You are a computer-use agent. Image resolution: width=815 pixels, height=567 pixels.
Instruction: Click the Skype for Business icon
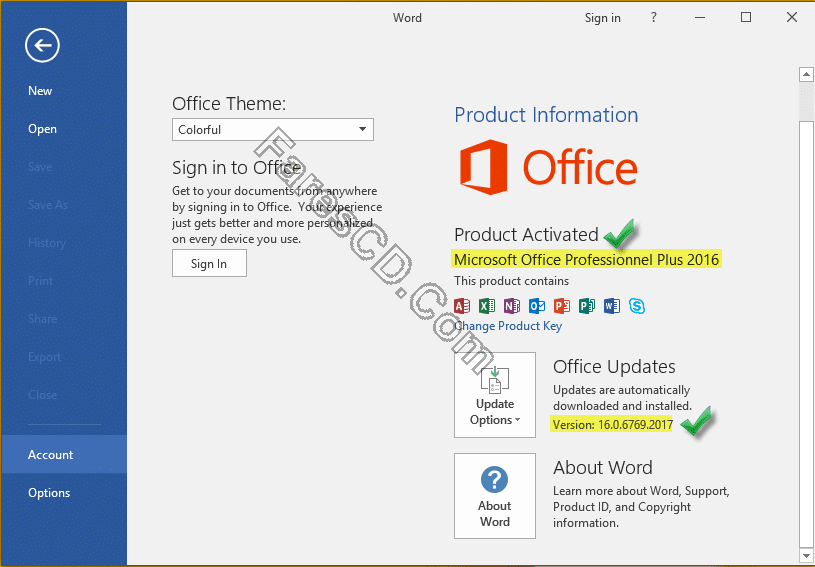[637, 306]
